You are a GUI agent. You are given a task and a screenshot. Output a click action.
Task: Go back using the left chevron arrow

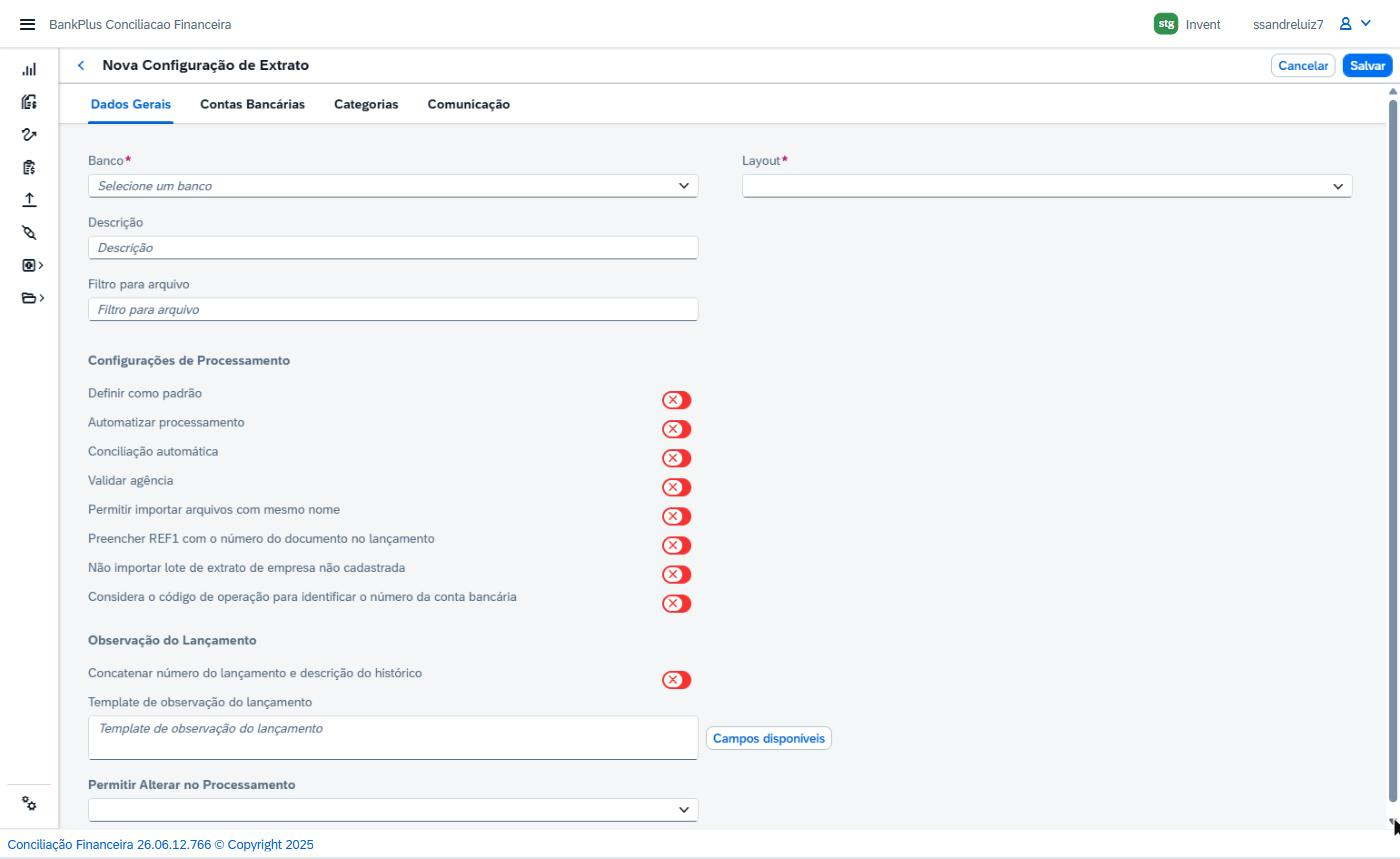[x=81, y=66]
